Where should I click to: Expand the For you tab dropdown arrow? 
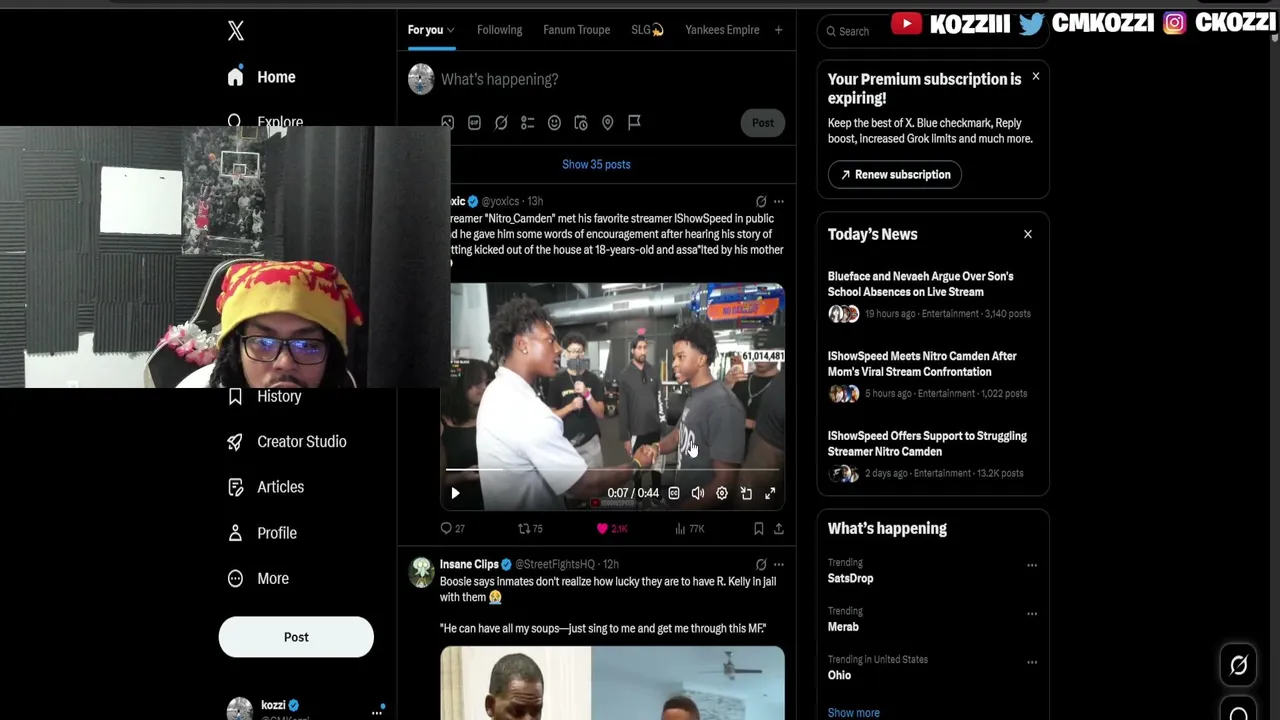451,30
